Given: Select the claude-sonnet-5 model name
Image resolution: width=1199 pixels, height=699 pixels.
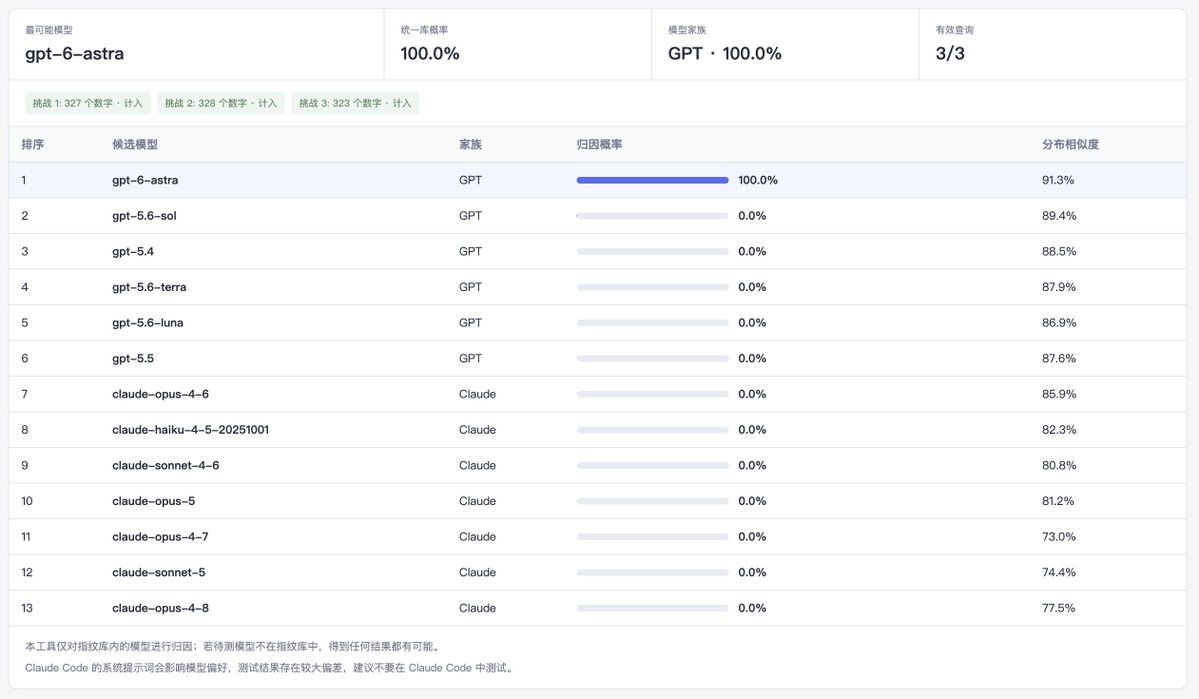Looking at the screenshot, I should [x=159, y=572].
